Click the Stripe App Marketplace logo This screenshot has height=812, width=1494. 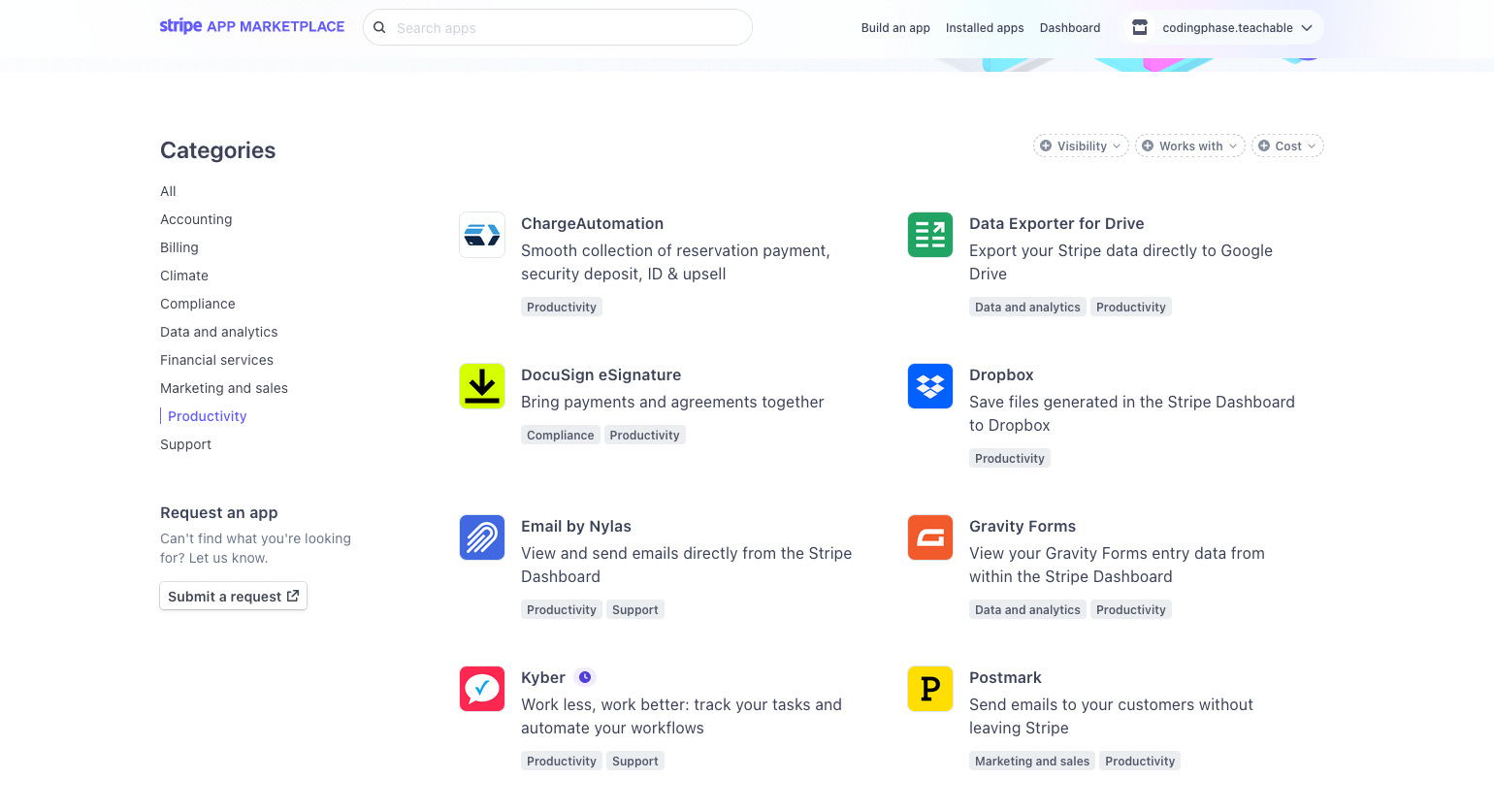point(251,26)
